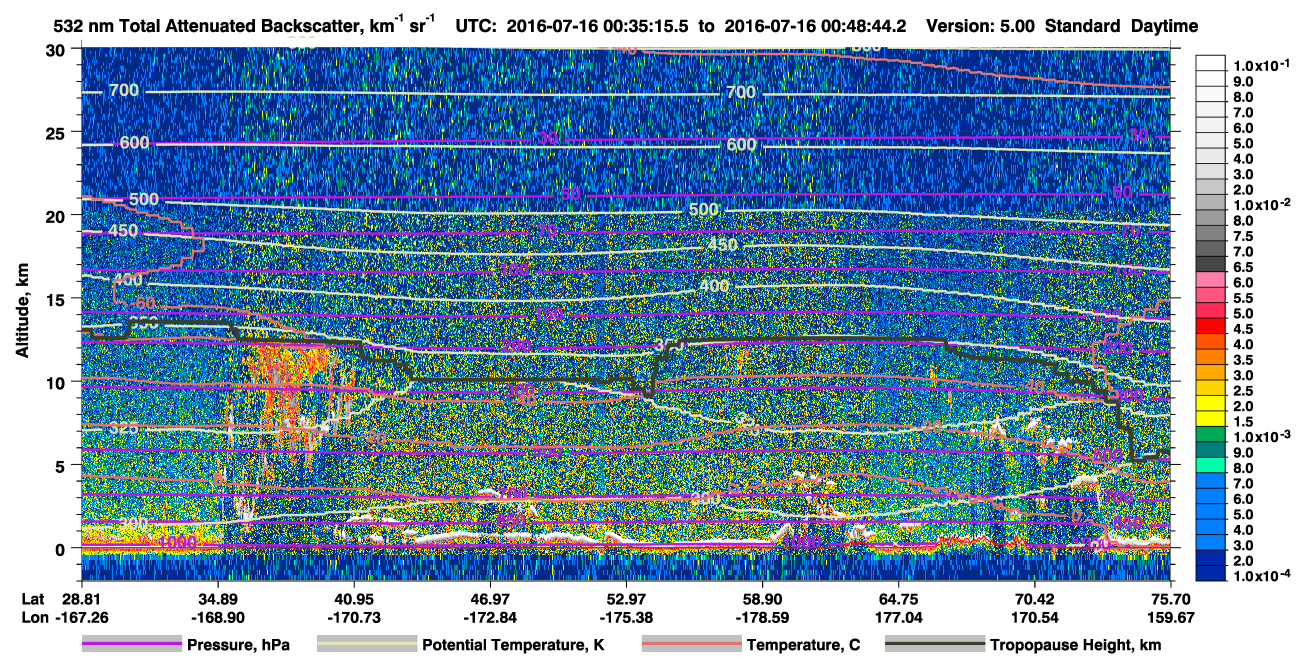Screen dimensions: 1300x667
Task: Click the 'Lat' row label
Action: [x=33, y=598]
